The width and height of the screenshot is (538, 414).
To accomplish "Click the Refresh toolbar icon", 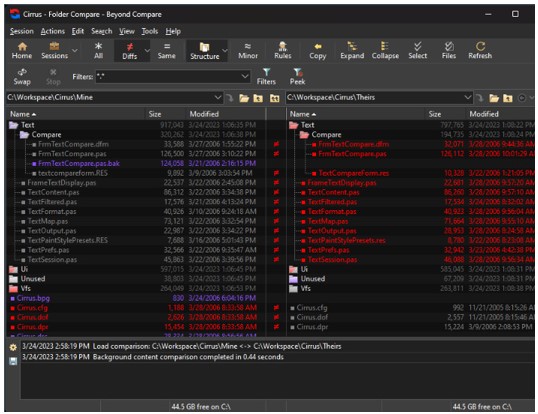I will (x=480, y=51).
